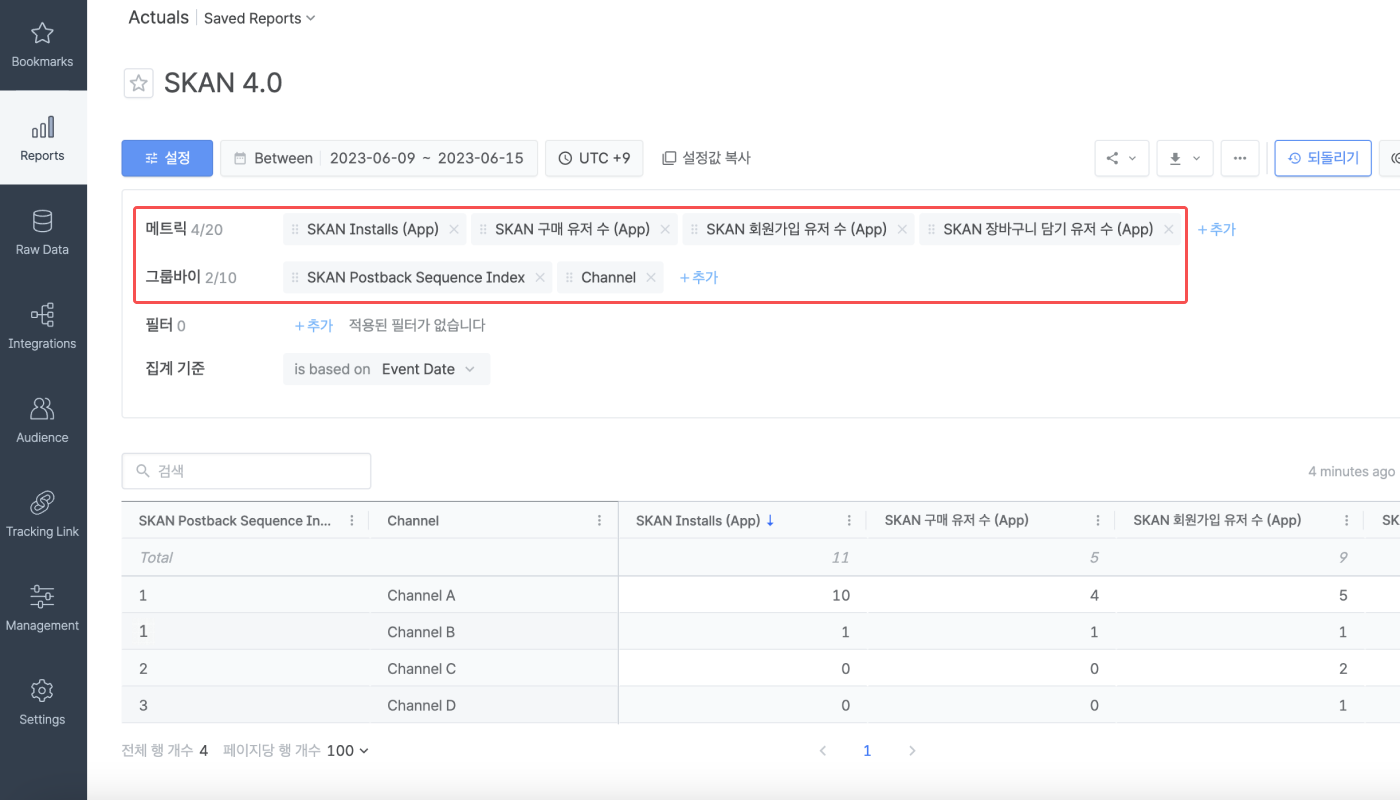This screenshot has height=800, width=1400.
Task: Select the Channel C cell
Action: click(x=421, y=668)
